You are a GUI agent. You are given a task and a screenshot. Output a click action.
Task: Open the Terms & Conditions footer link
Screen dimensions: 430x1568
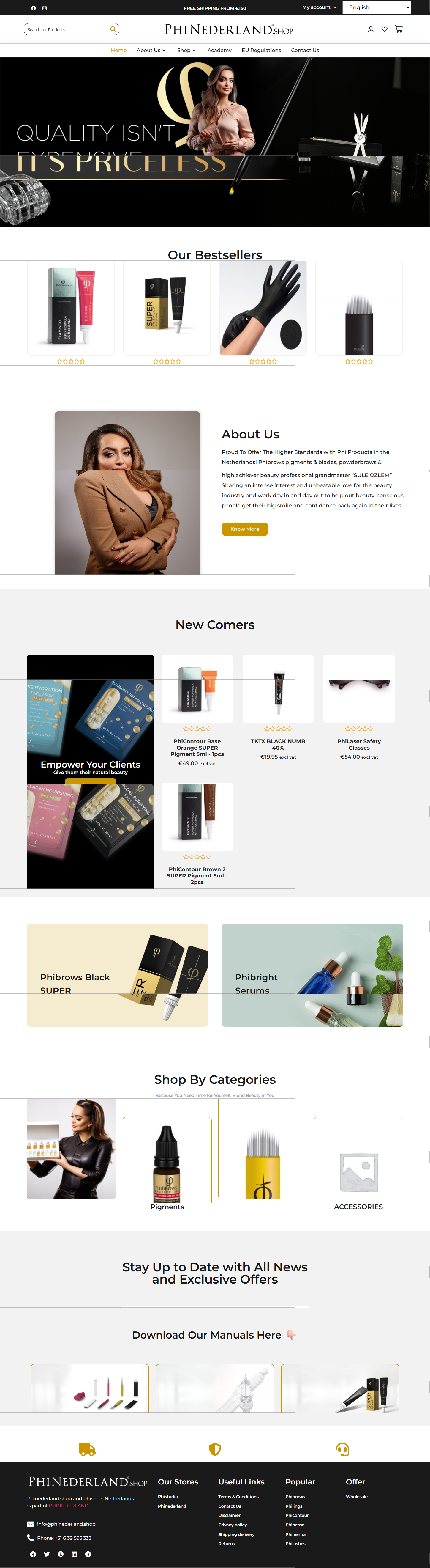tap(238, 1497)
